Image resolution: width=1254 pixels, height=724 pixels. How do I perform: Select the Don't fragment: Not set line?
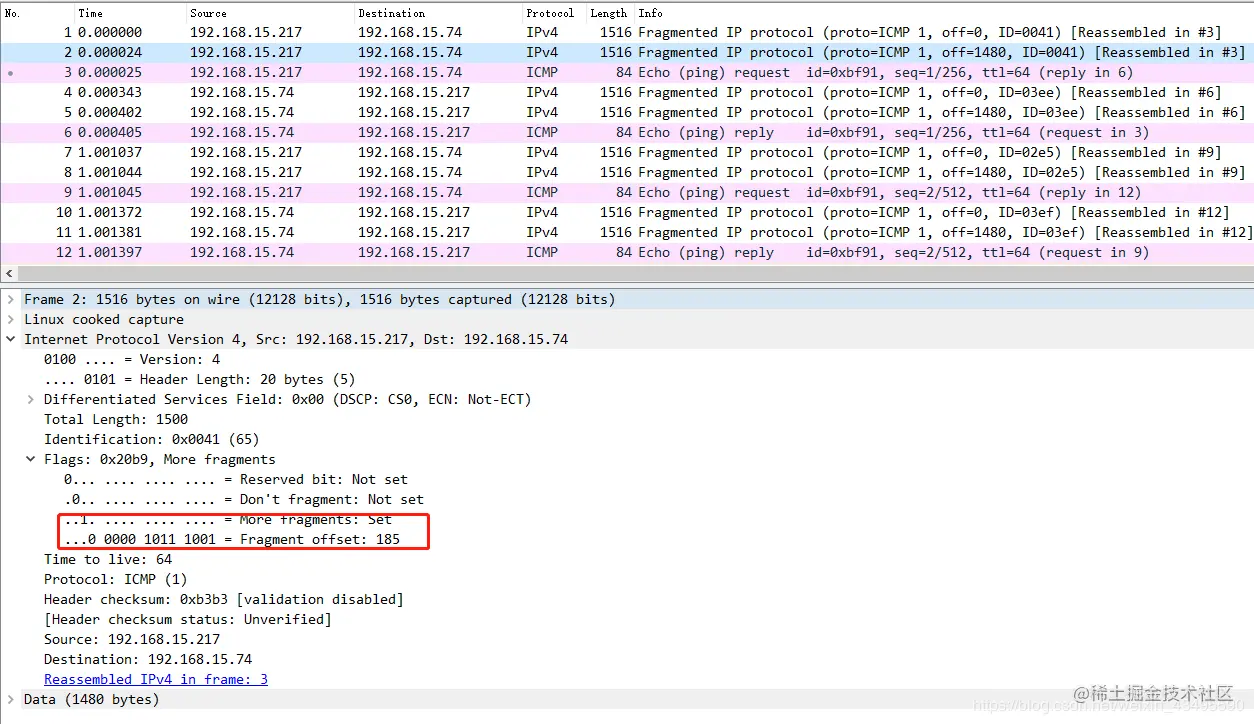pos(244,499)
